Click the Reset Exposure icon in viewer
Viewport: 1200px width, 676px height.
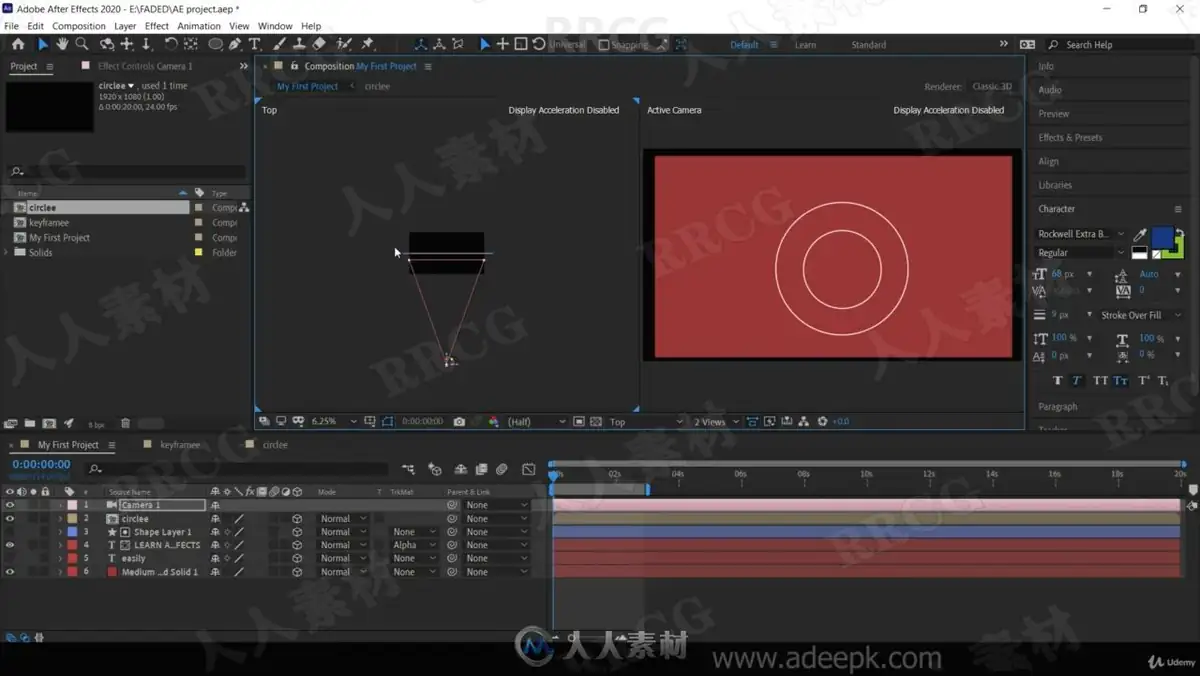pos(823,422)
